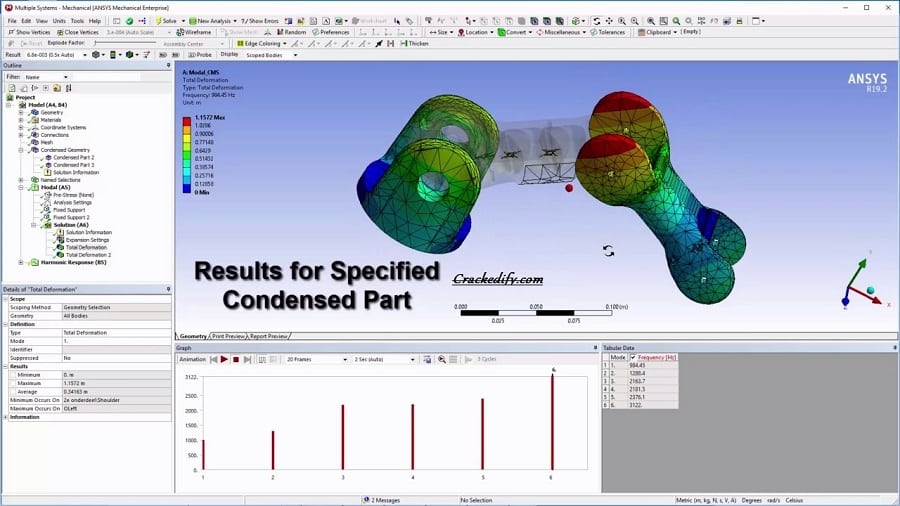Click the export animation video icon
Screen dimensions: 900x506
427,359
